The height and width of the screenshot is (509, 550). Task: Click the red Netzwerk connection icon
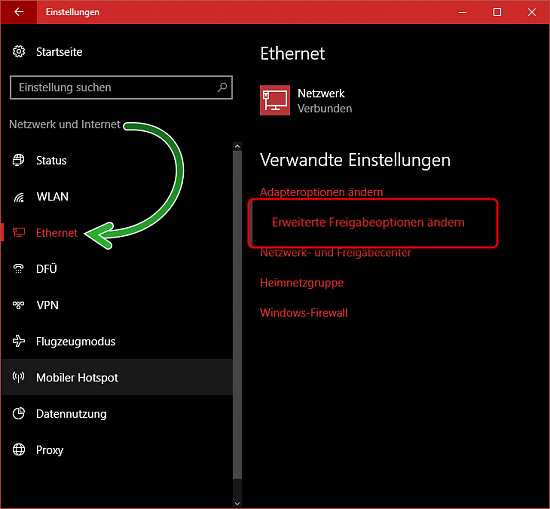(275, 100)
